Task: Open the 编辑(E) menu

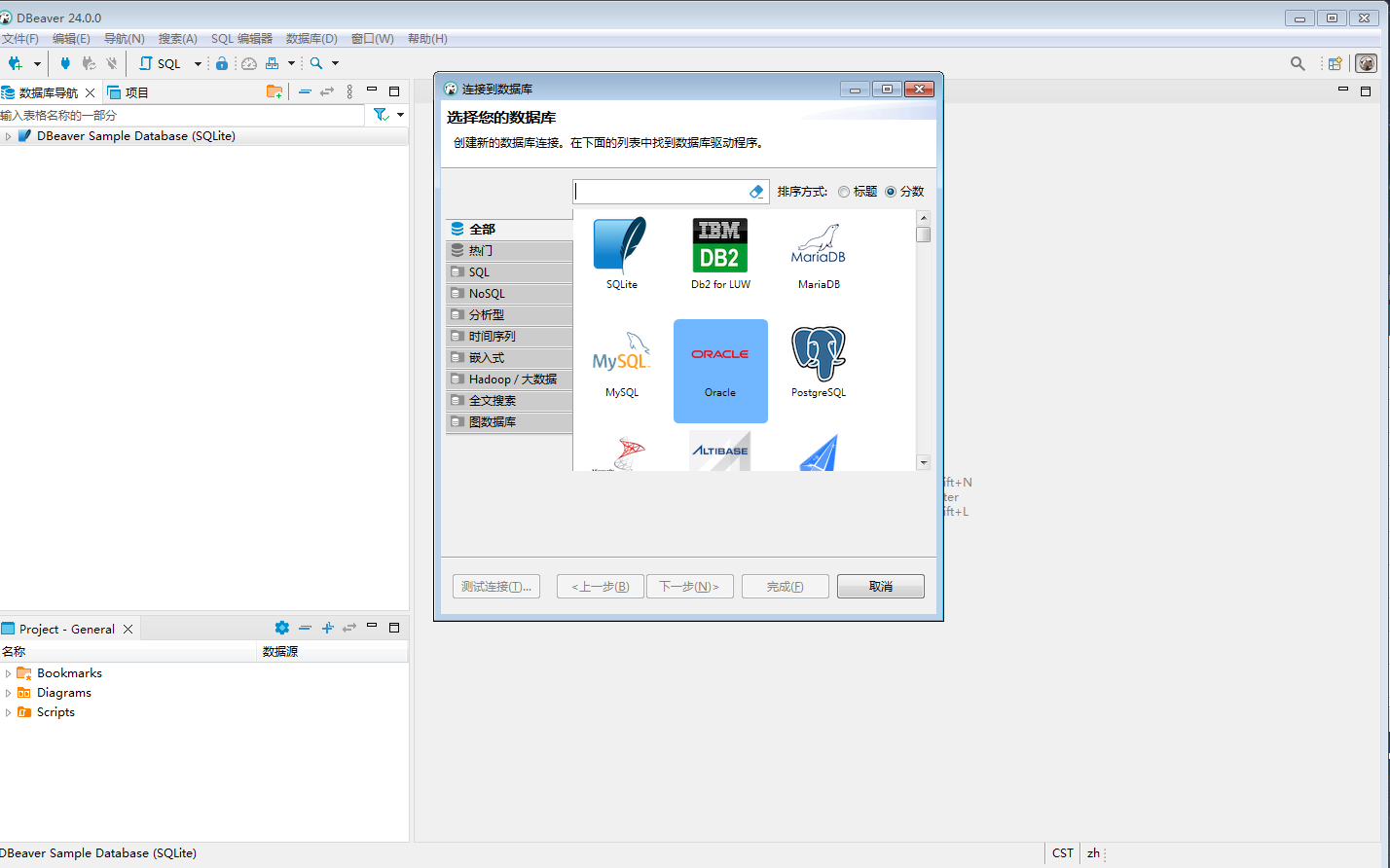Action: pyautogui.click(x=71, y=39)
